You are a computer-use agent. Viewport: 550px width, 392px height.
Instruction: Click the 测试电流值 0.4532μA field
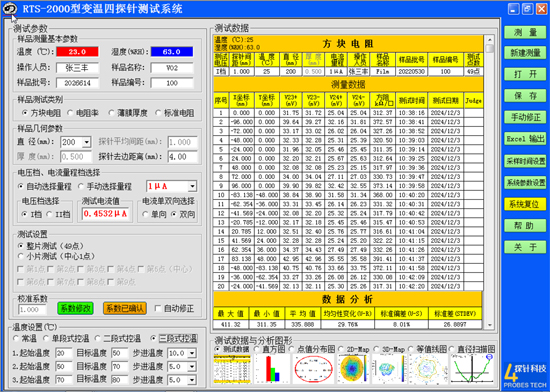point(105,214)
